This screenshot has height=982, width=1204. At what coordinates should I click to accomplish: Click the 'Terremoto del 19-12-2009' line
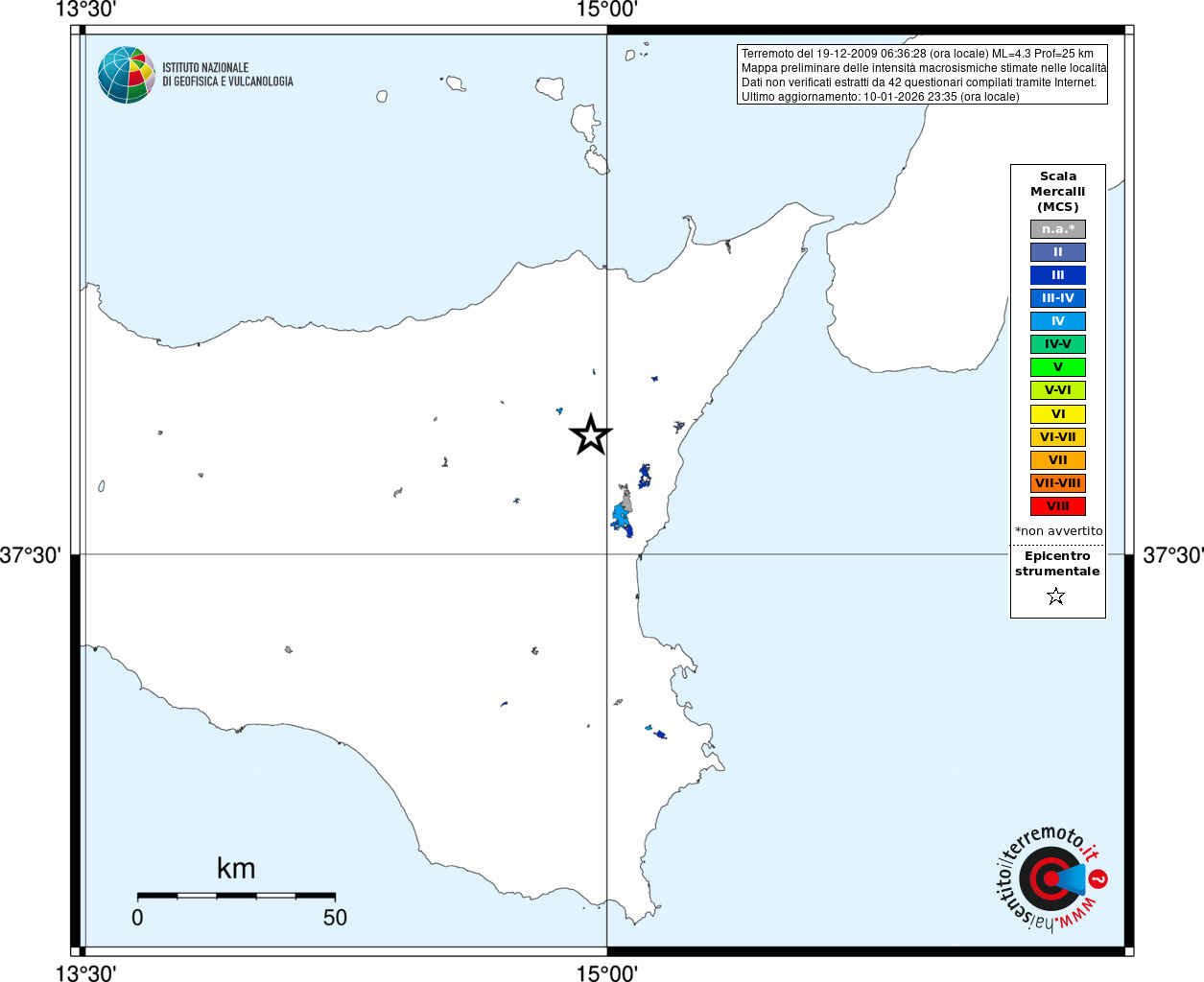click(x=917, y=54)
